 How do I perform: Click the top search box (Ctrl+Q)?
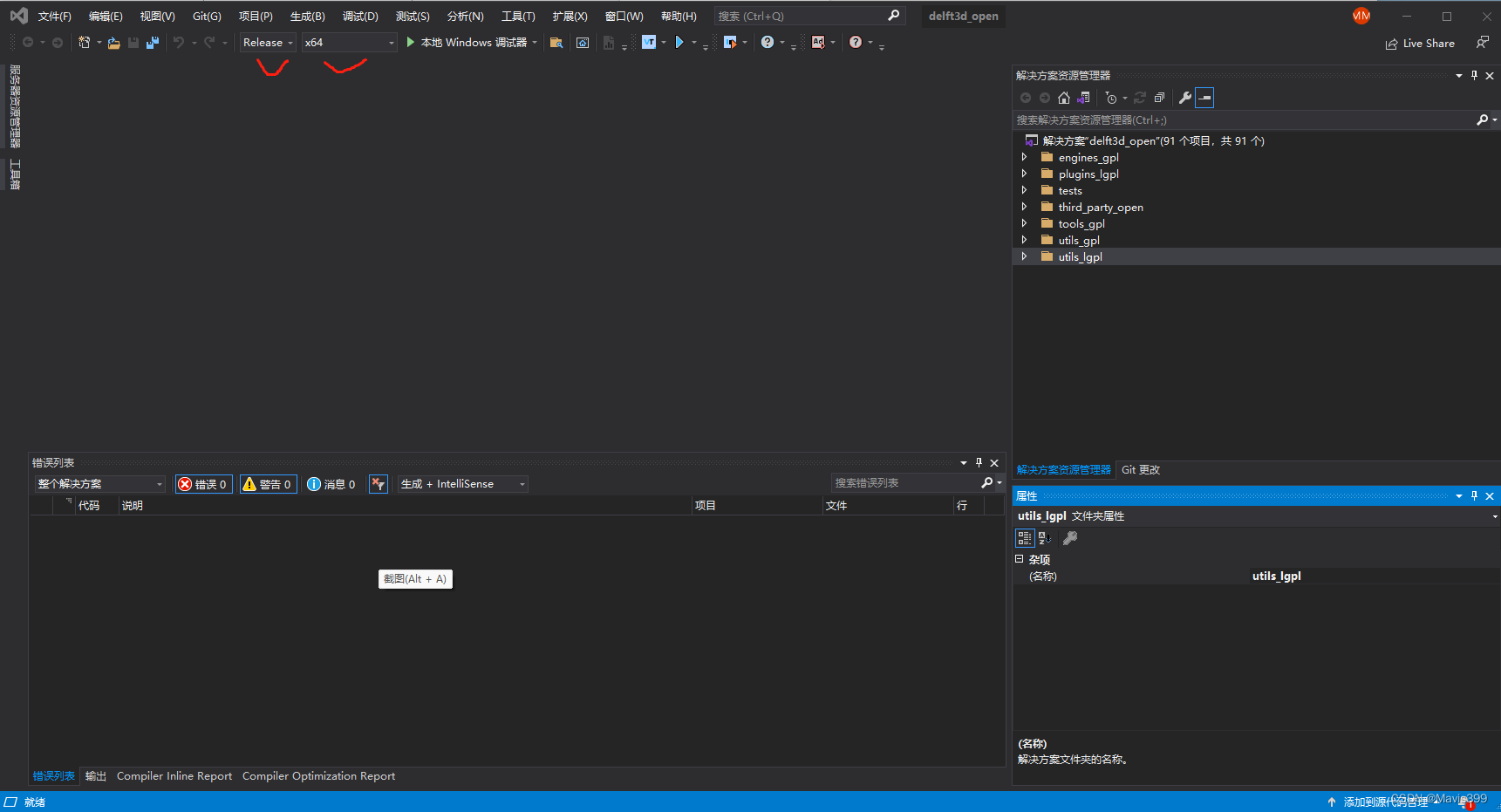click(809, 17)
